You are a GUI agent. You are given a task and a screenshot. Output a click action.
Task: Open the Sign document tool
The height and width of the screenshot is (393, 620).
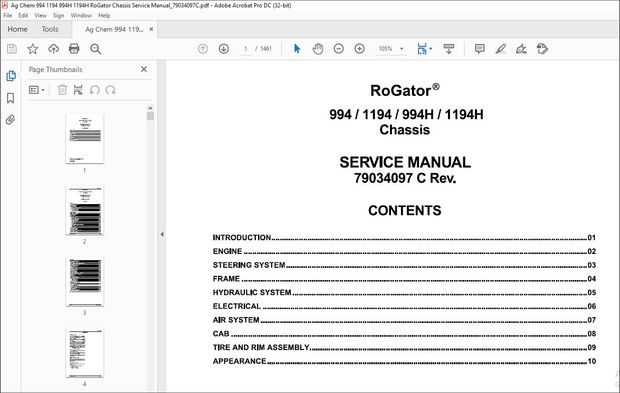[521, 49]
